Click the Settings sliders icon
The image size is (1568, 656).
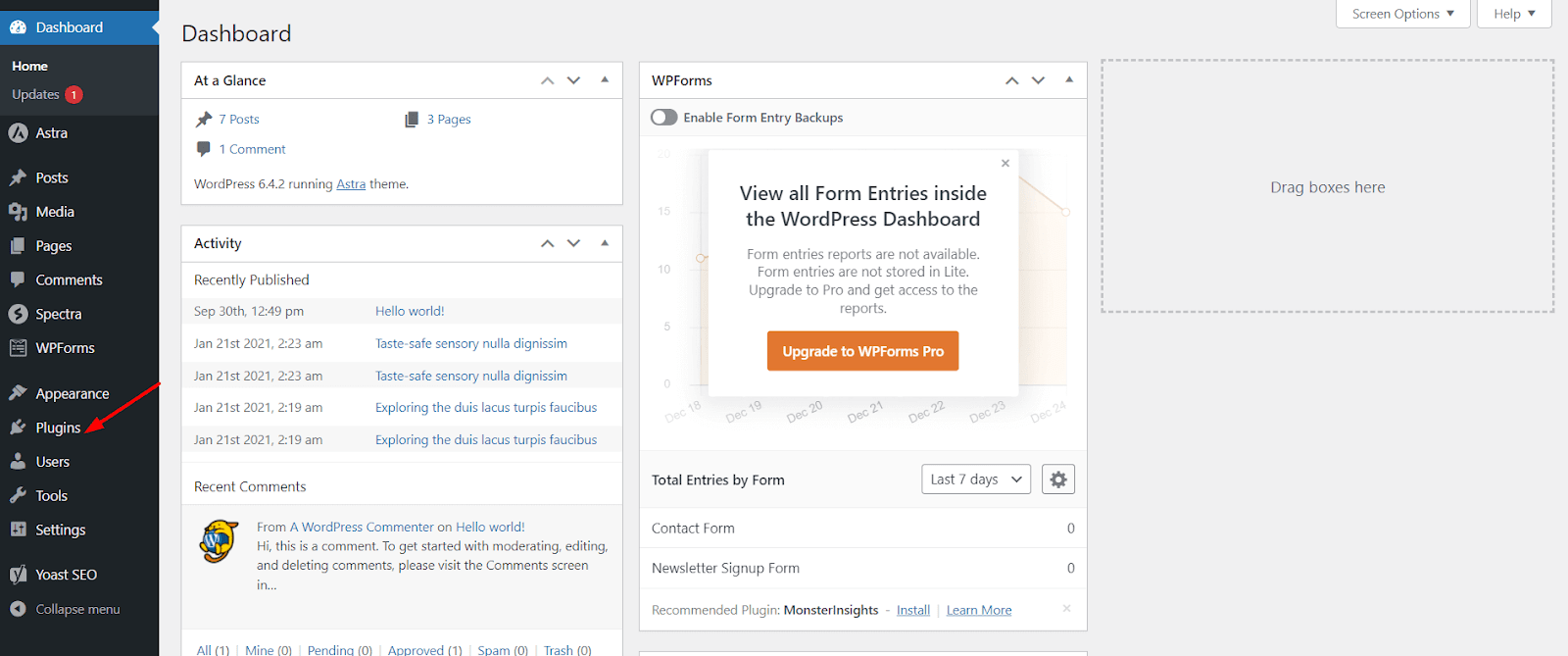click(18, 530)
